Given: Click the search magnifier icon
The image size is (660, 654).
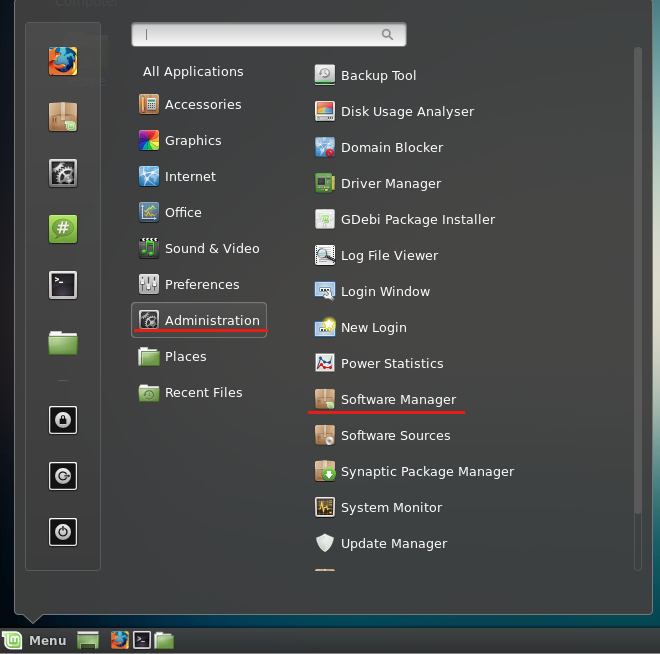Looking at the screenshot, I should coord(387,35).
